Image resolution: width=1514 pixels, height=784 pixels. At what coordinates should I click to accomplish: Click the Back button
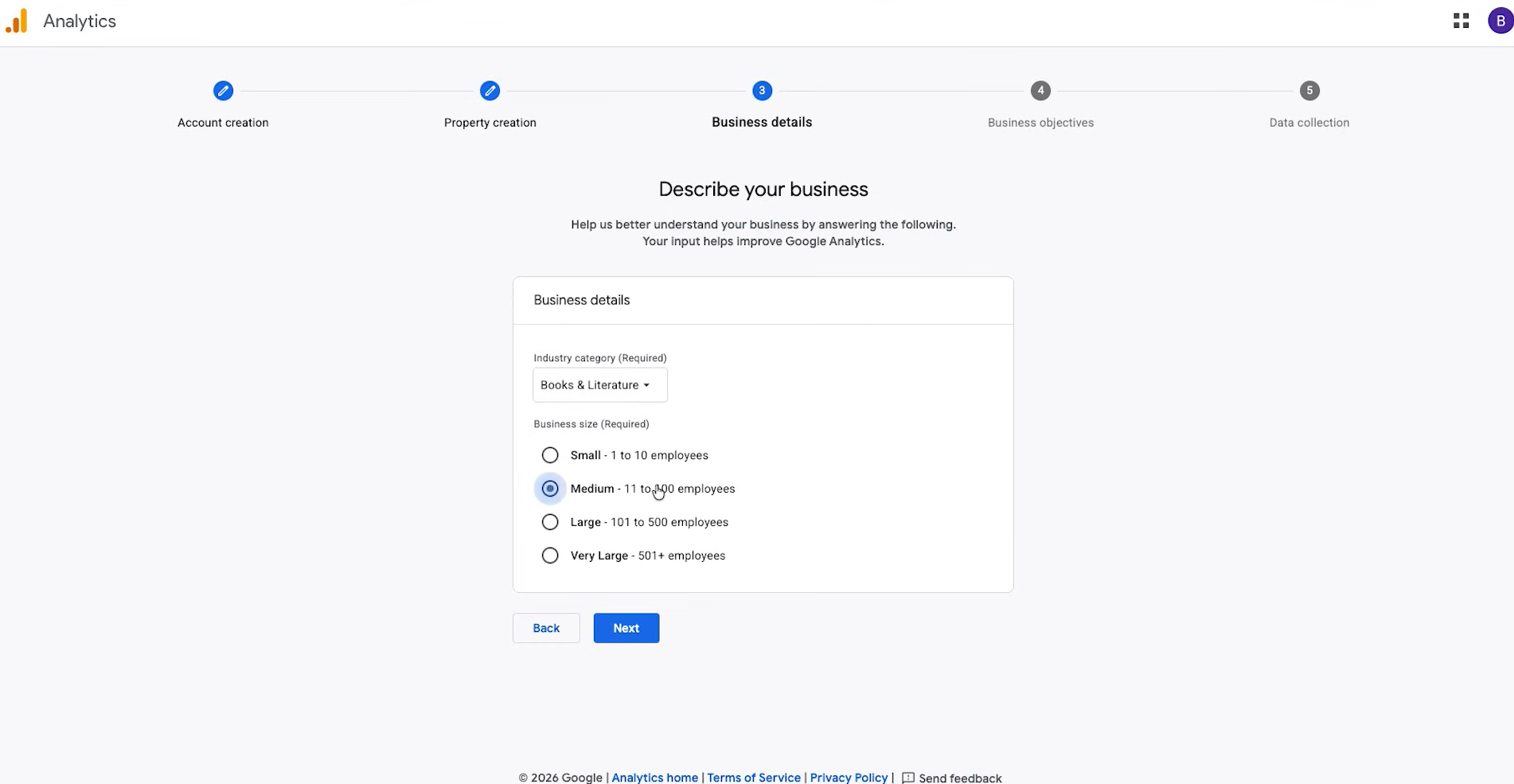click(x=546, y=628)
